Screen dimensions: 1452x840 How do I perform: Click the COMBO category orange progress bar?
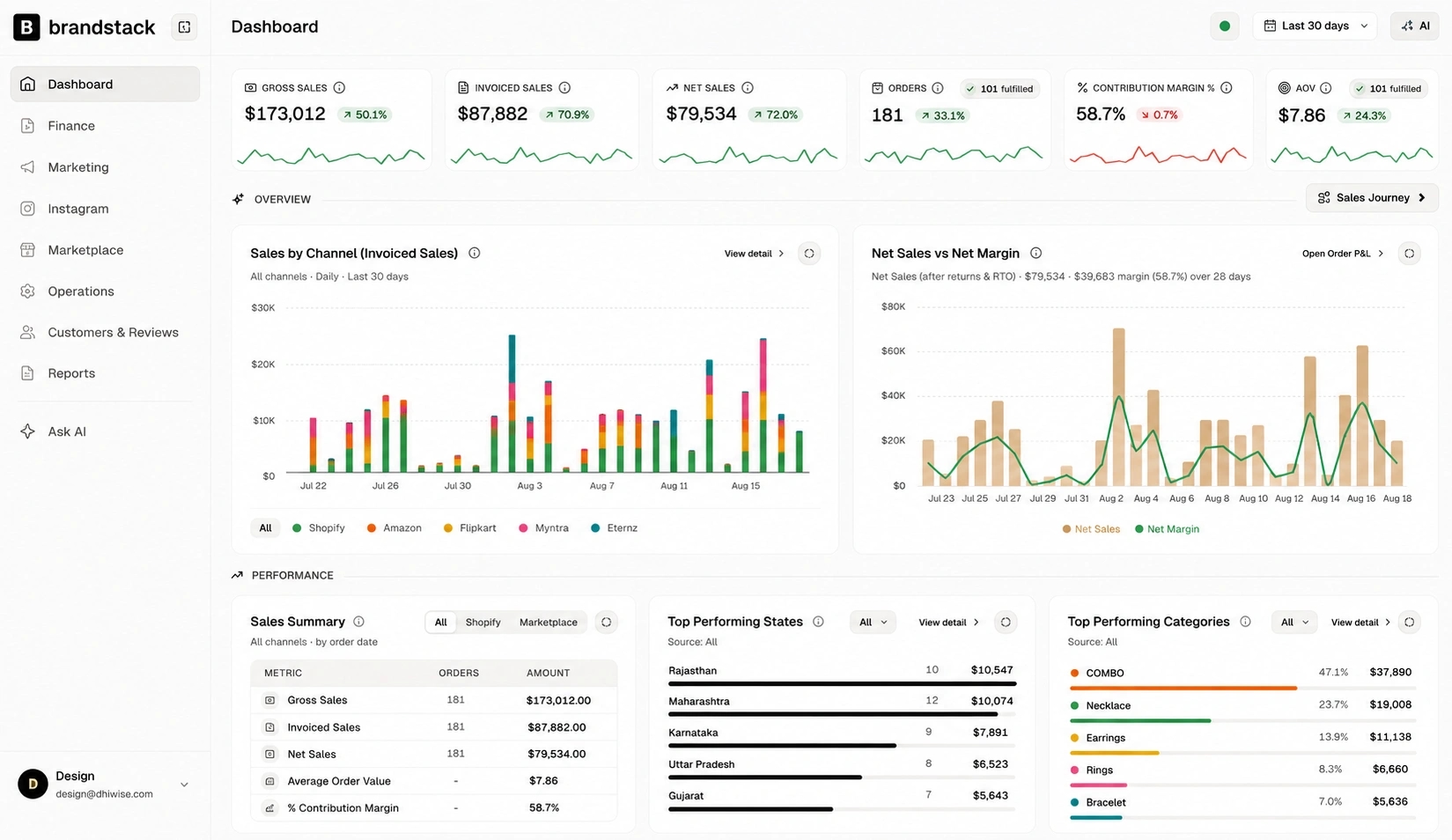pyautogui.click(x=1183, y=688)
